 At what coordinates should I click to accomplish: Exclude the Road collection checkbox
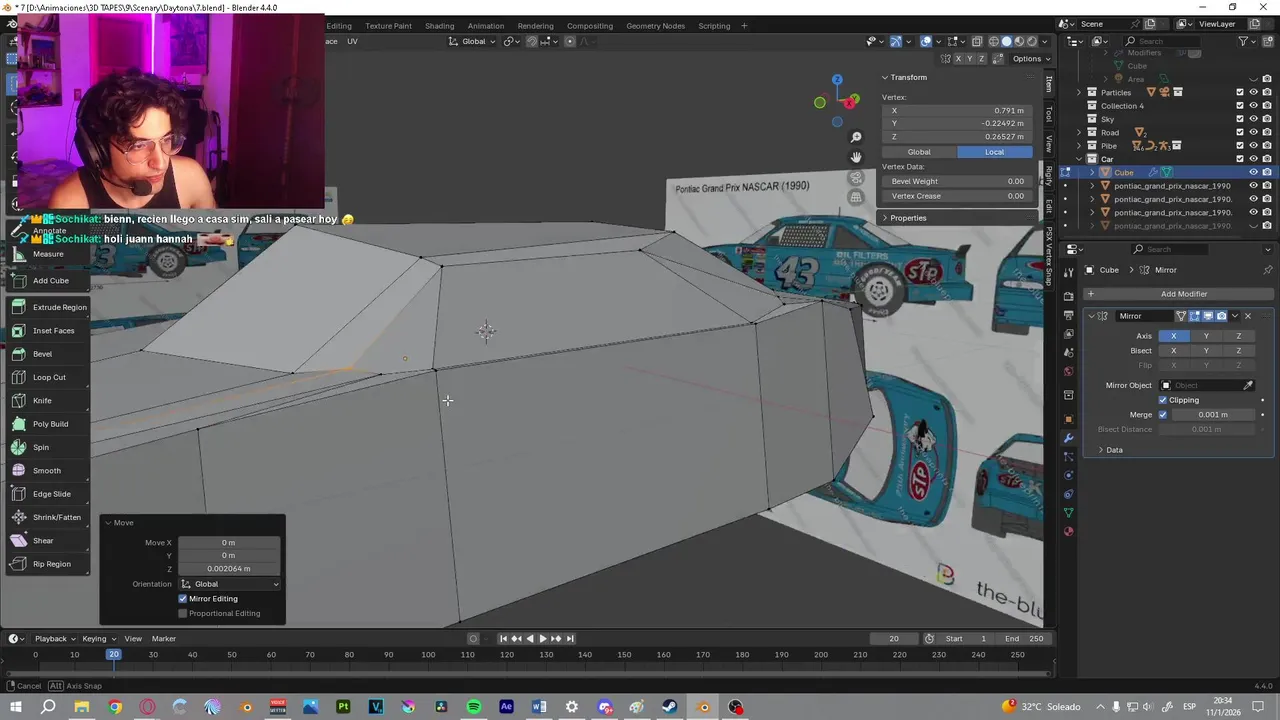[x=1240, y=132]
